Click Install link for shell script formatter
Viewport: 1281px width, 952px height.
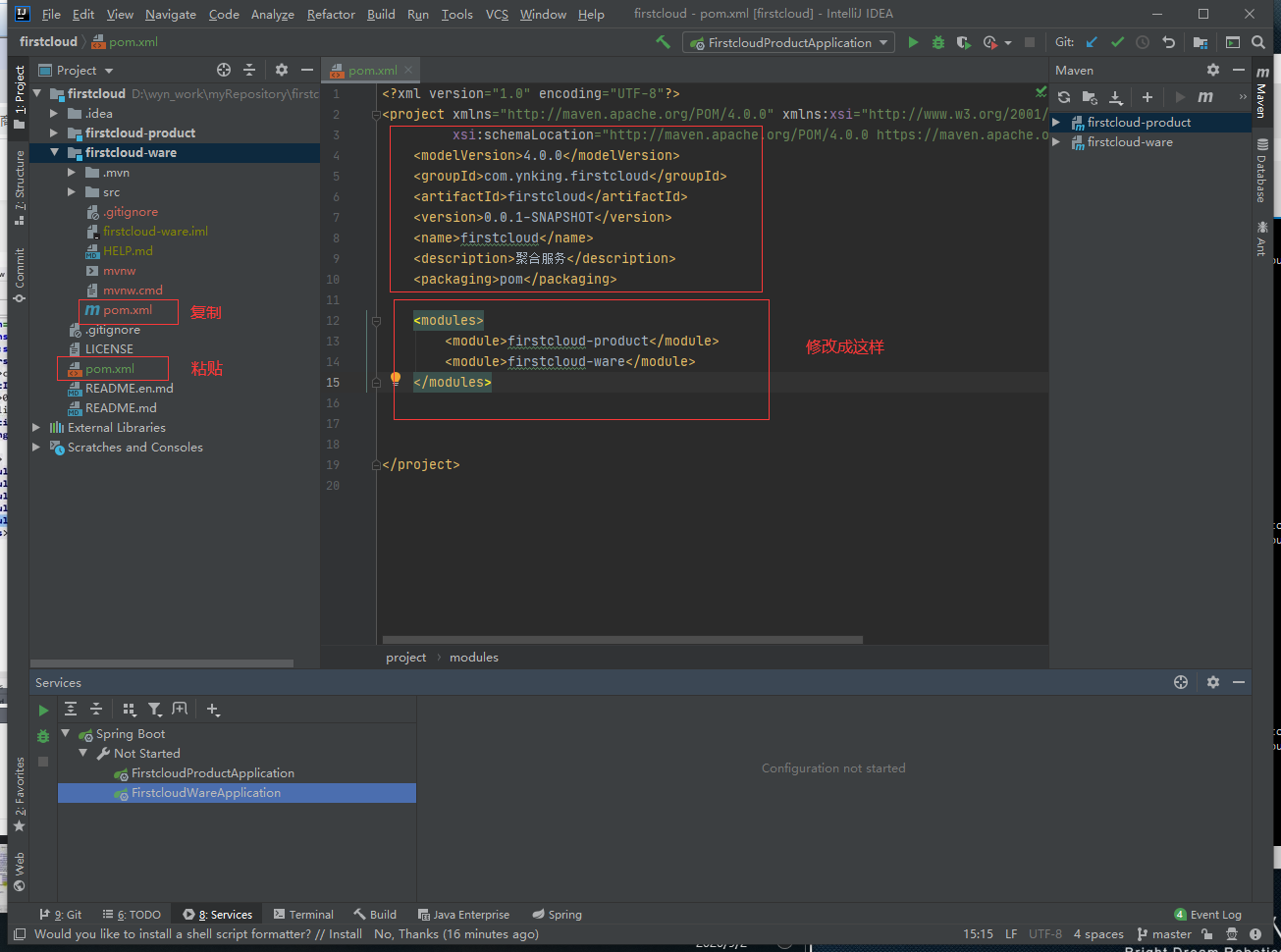click(345, 933)
